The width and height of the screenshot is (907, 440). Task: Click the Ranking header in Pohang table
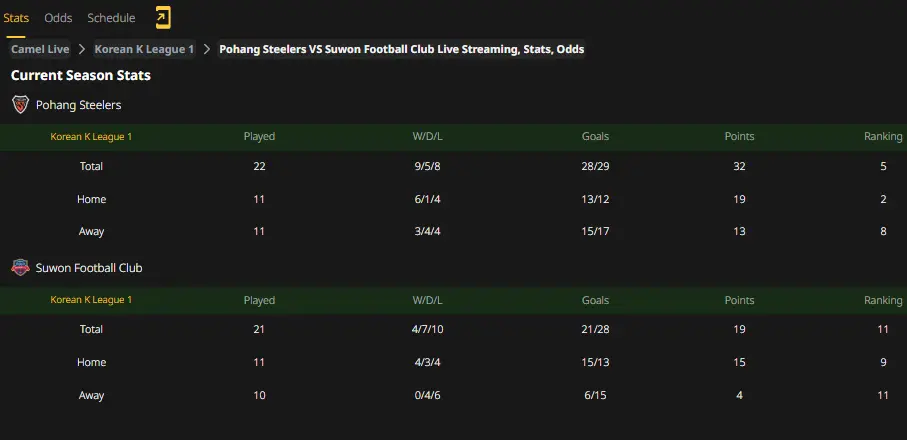(883, 136)
